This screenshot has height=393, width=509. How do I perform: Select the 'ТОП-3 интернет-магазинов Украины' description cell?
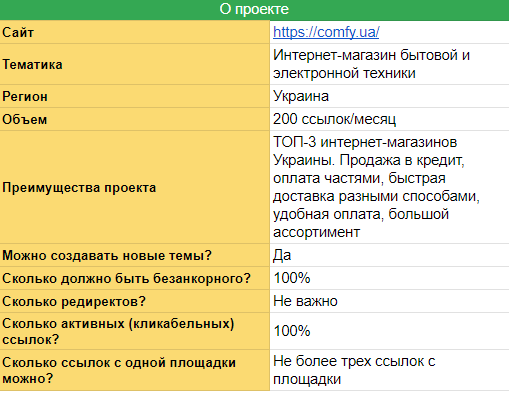pos(389,187)
